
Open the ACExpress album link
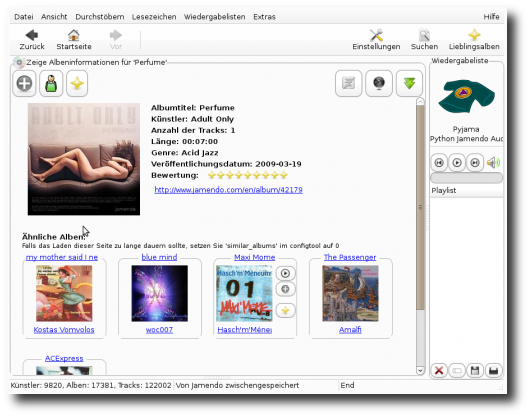(64, 358)
